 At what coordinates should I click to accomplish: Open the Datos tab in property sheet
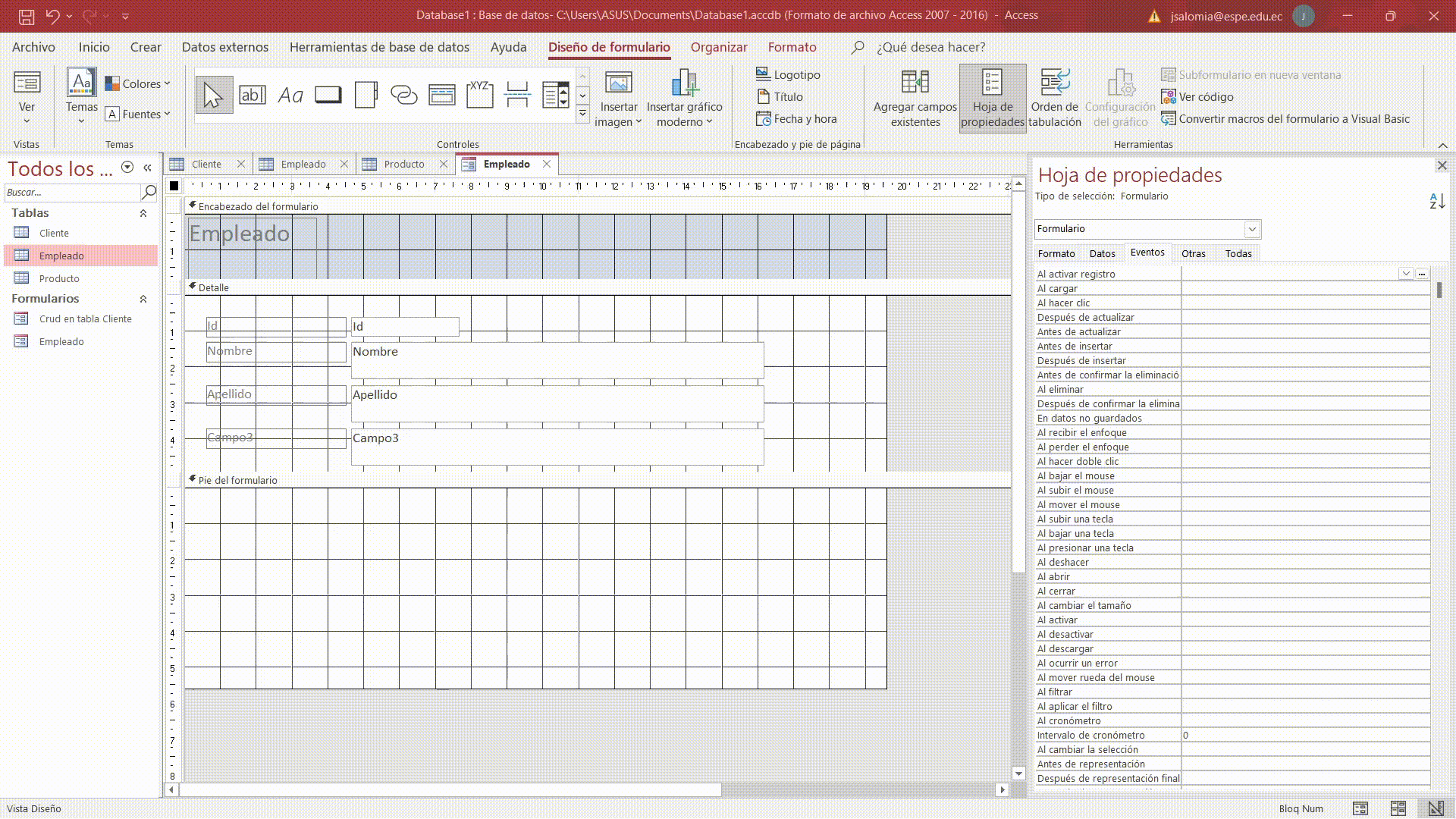[x=1102, y=253]
